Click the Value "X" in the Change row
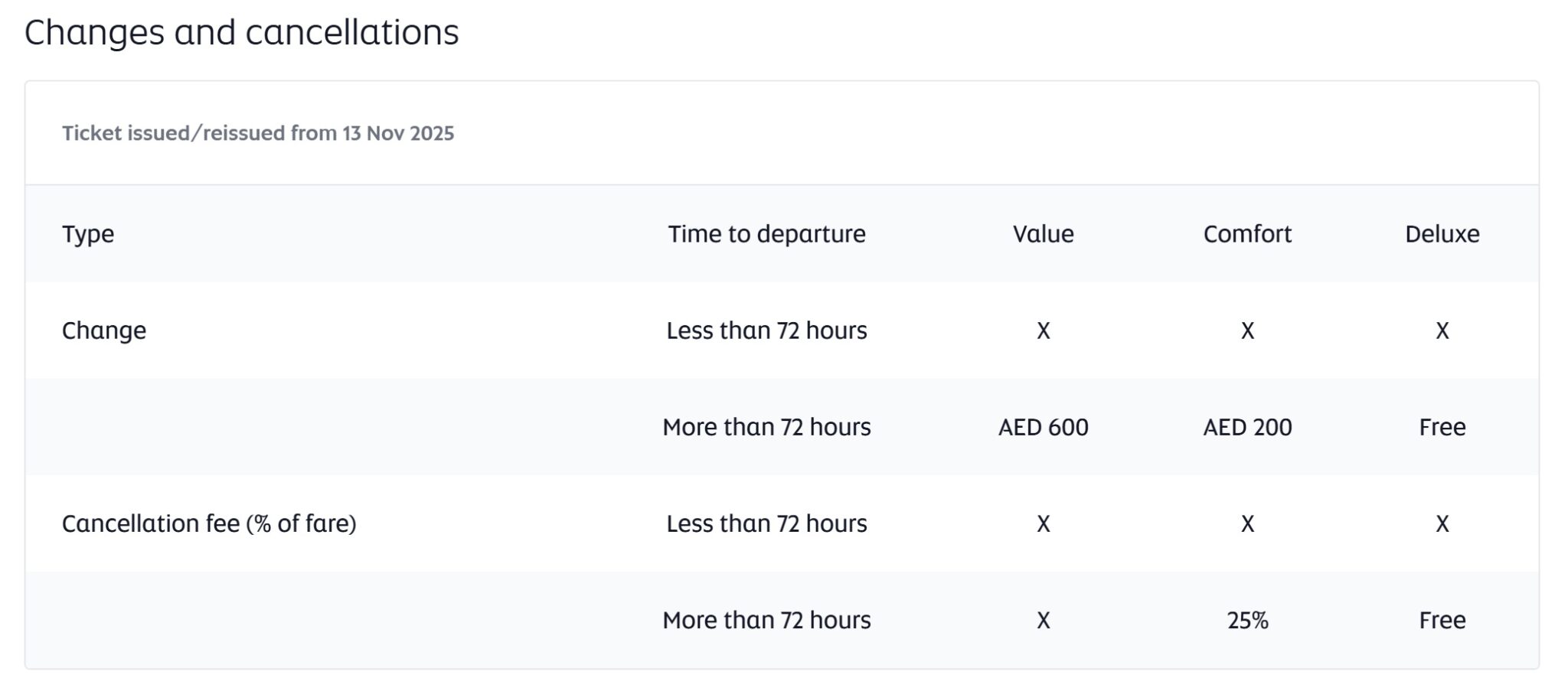Viewport: 1568px width, 694px height. pos(1043,331)
